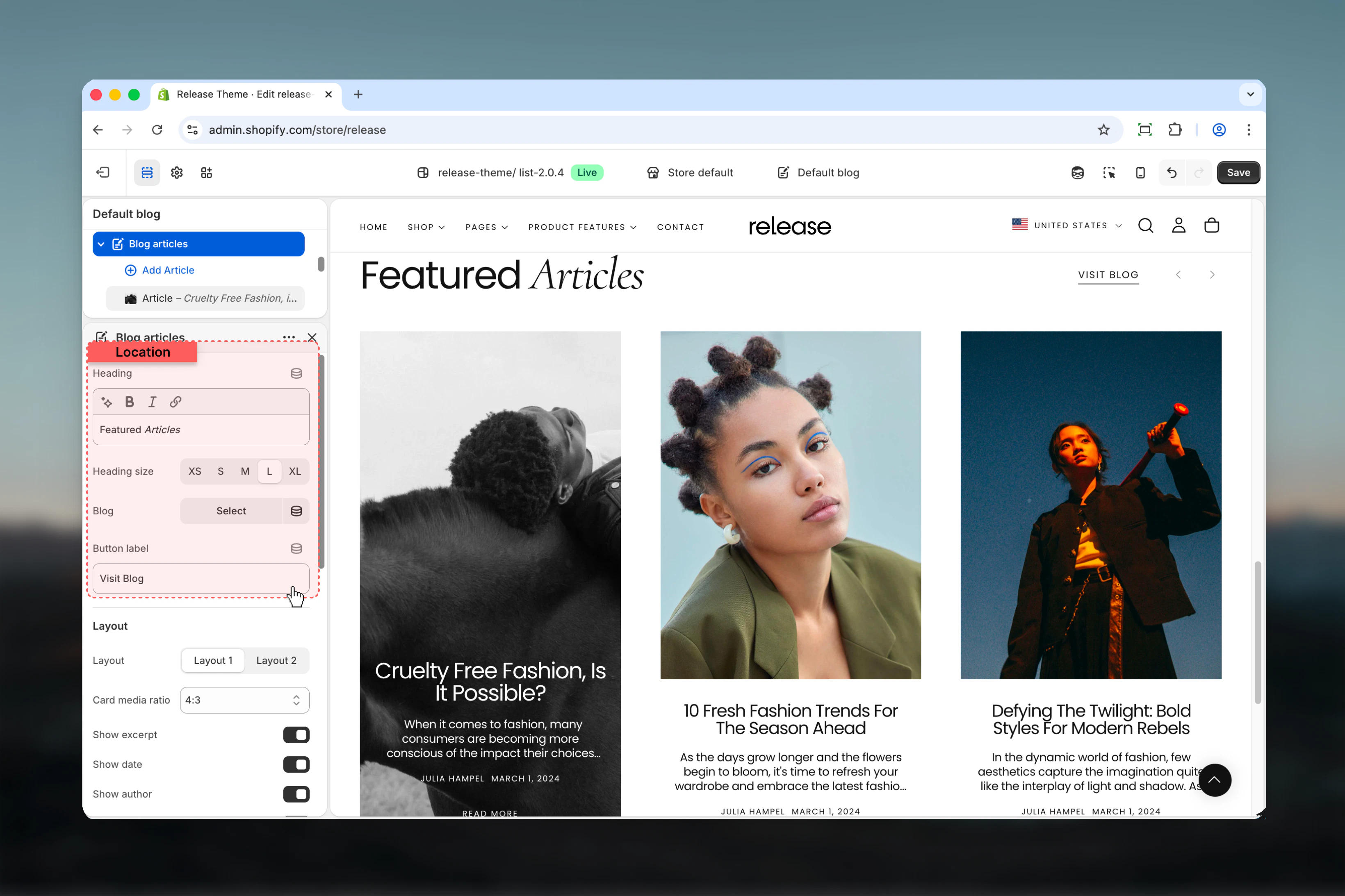This screenshot has height=896, width=1345.
Task: Insert AI-generated text with sparkle icon
Action: tap(107, 402)
